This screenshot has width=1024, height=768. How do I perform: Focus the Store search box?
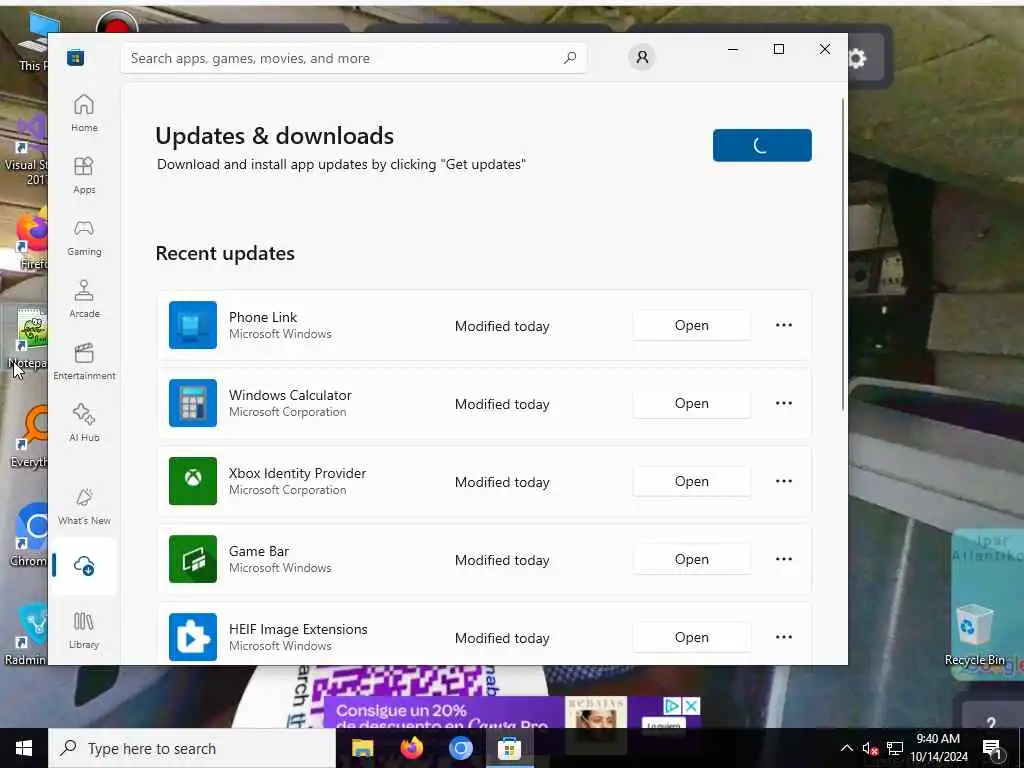click(354, 58)
